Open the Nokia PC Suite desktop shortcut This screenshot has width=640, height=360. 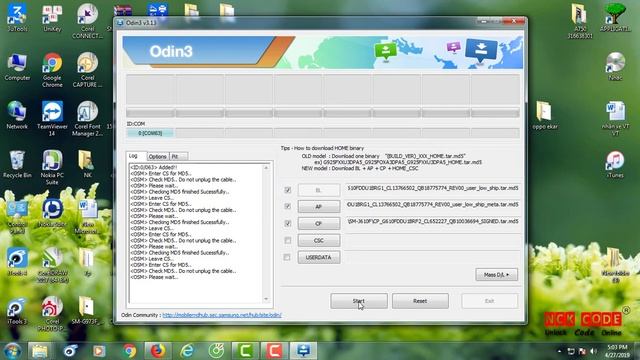52,167
